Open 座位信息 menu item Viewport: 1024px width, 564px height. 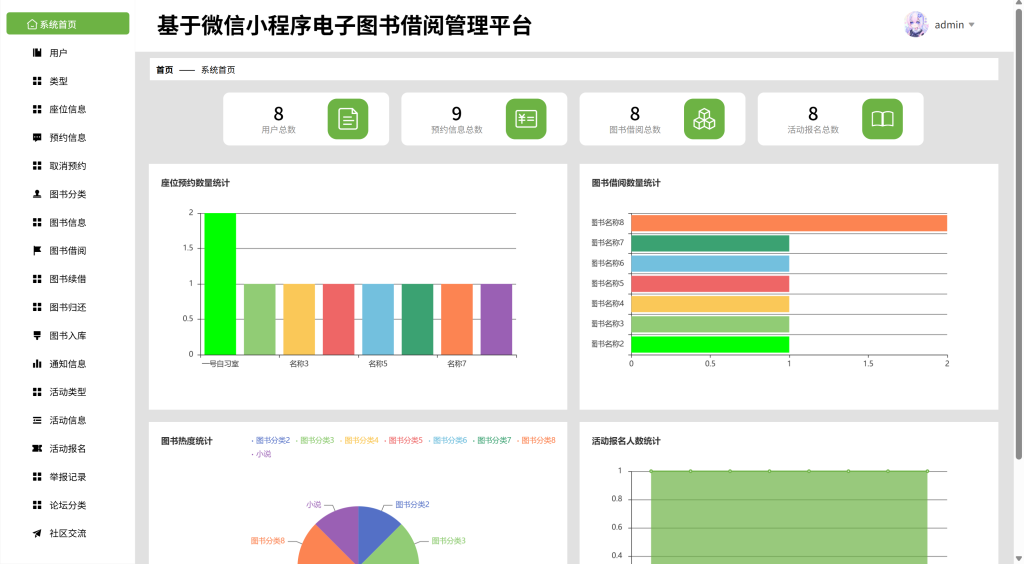point(68,109)
